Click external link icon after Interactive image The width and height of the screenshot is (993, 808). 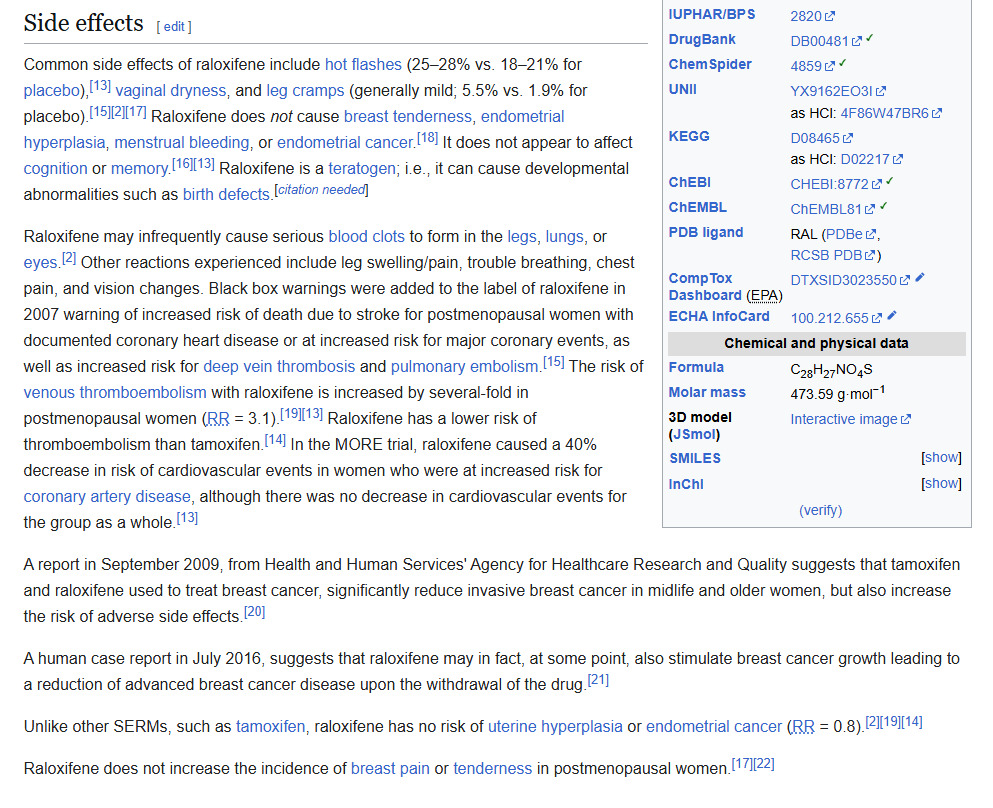tap(906, 420)
